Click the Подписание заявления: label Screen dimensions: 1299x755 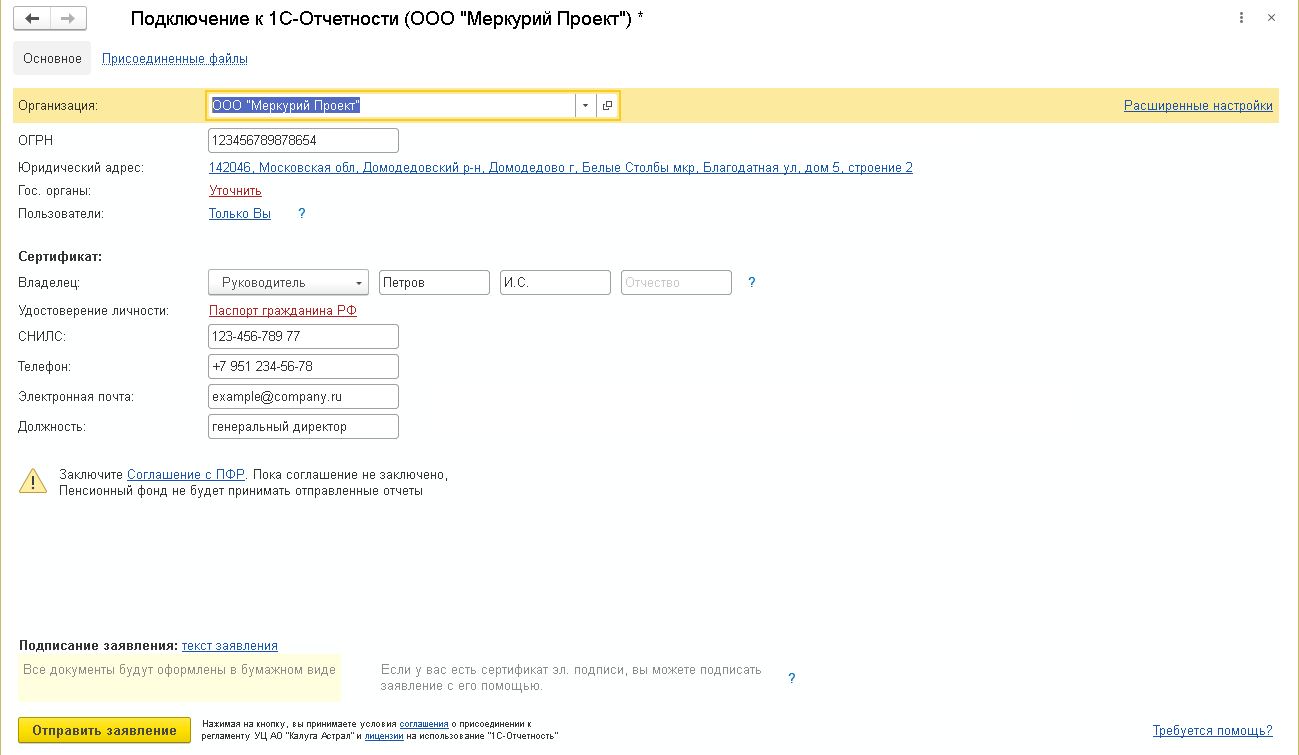[x=98, y=646]
